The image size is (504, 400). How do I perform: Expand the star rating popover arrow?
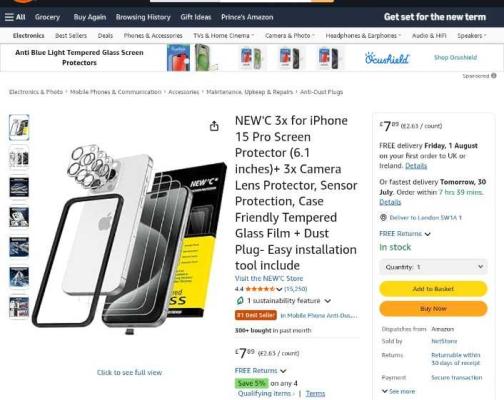point(279,289)
